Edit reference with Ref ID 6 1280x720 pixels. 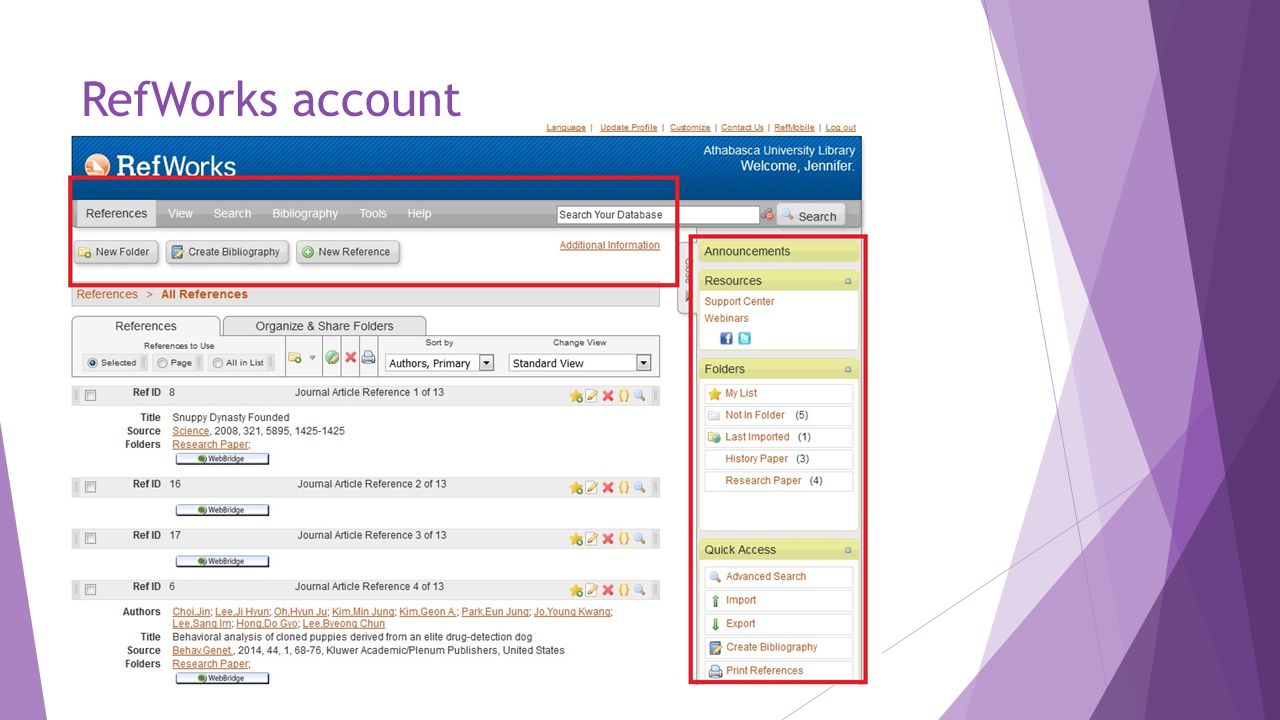tap(592, 590)
